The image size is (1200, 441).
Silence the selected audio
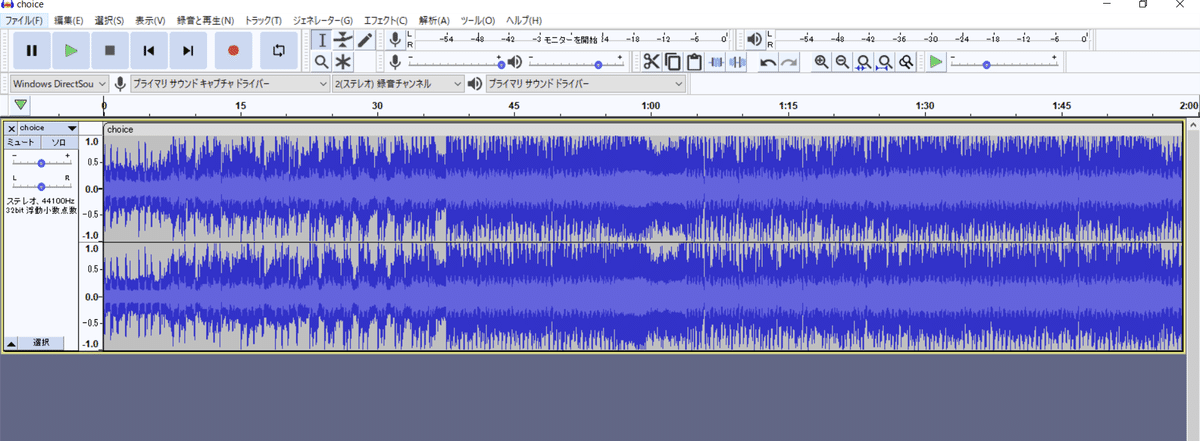pyautogui.click(x=737, y=62)
